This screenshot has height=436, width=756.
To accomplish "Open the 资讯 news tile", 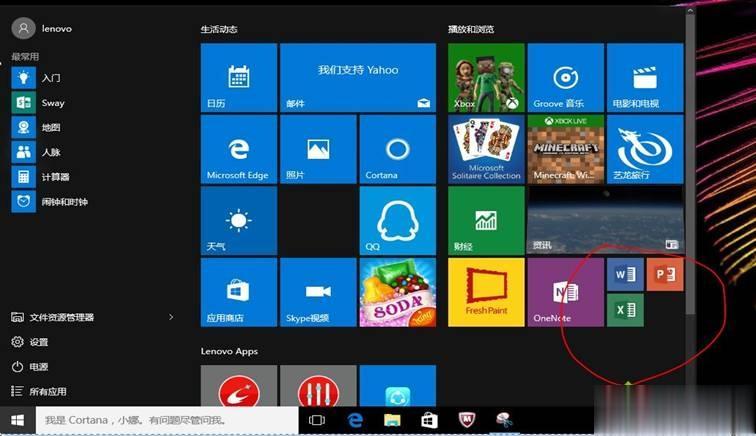I will click(606, 220).
